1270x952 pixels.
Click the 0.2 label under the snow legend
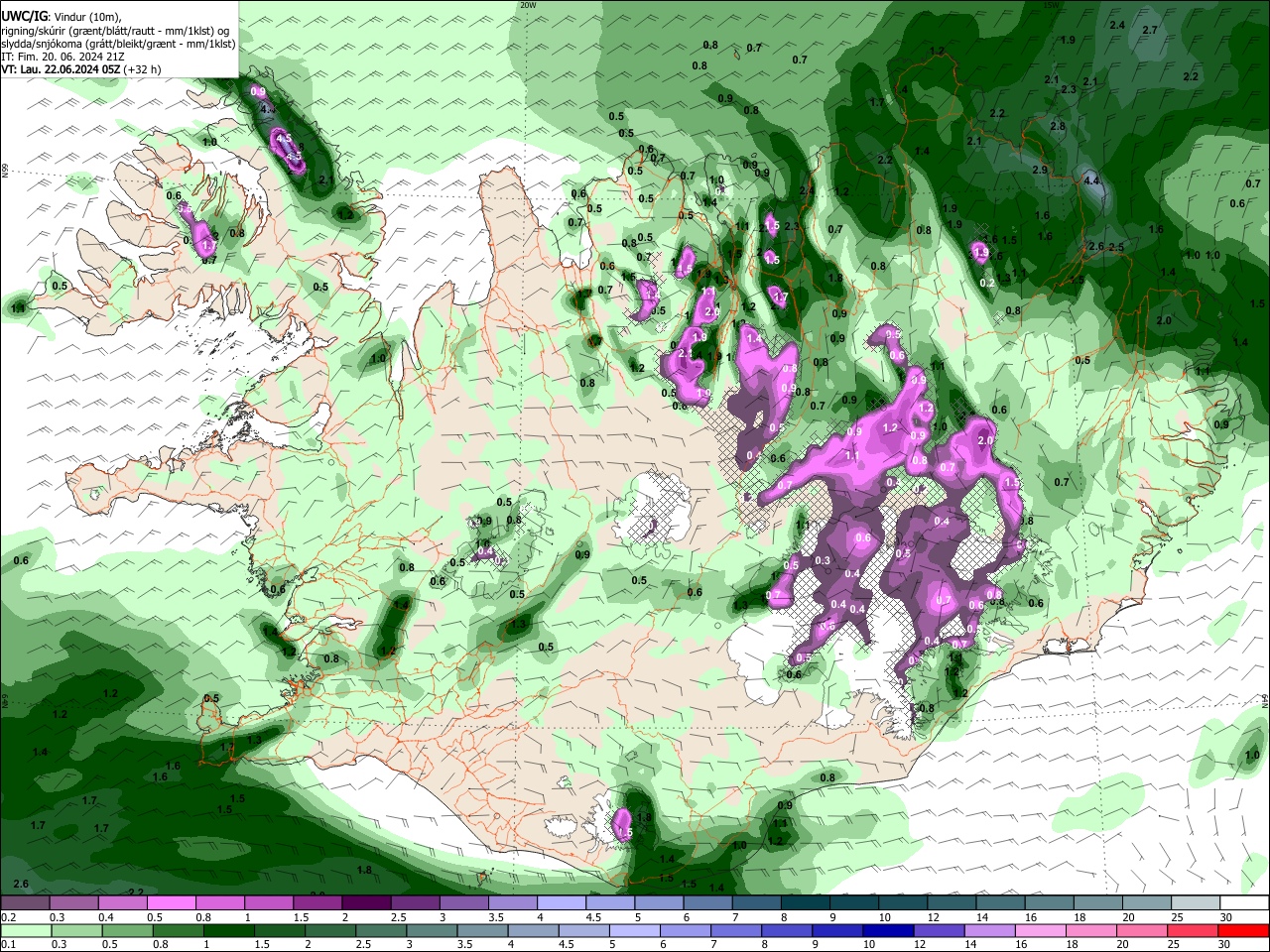8,917
